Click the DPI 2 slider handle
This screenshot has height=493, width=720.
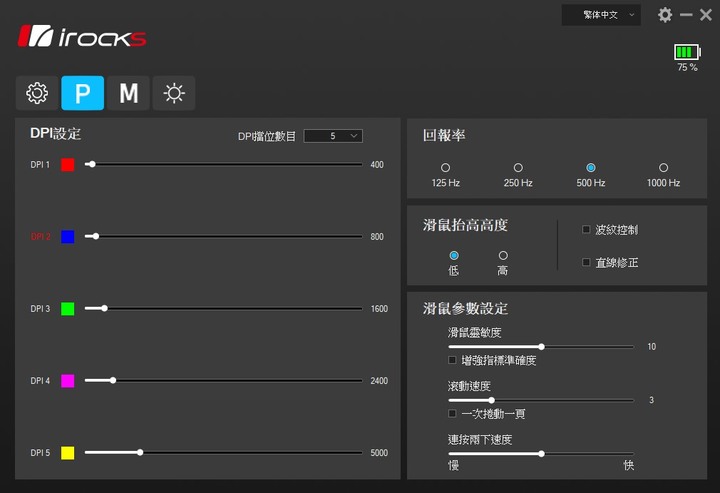(x=96, y=236)
